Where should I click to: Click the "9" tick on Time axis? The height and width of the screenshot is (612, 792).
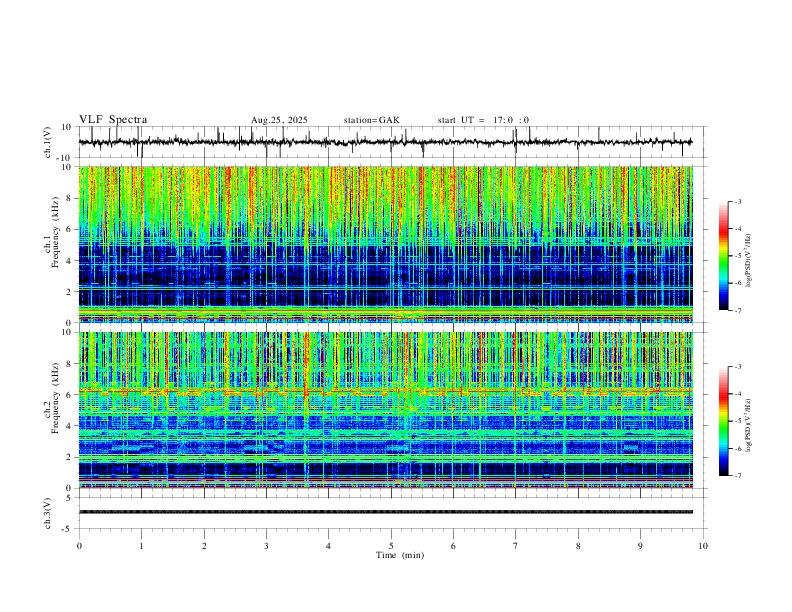pos(640,546)
